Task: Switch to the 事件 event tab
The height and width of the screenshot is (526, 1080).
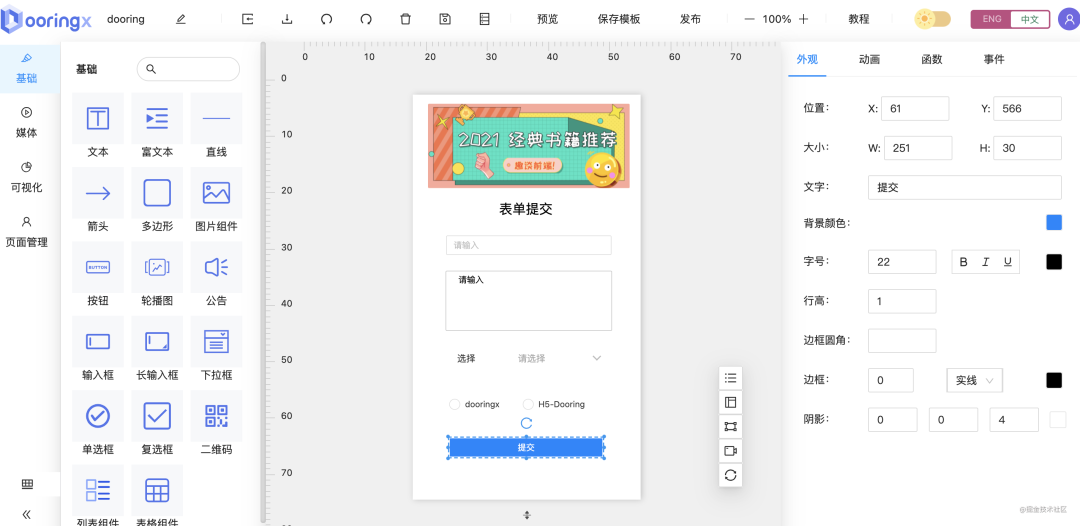Action: pos(994,59)
